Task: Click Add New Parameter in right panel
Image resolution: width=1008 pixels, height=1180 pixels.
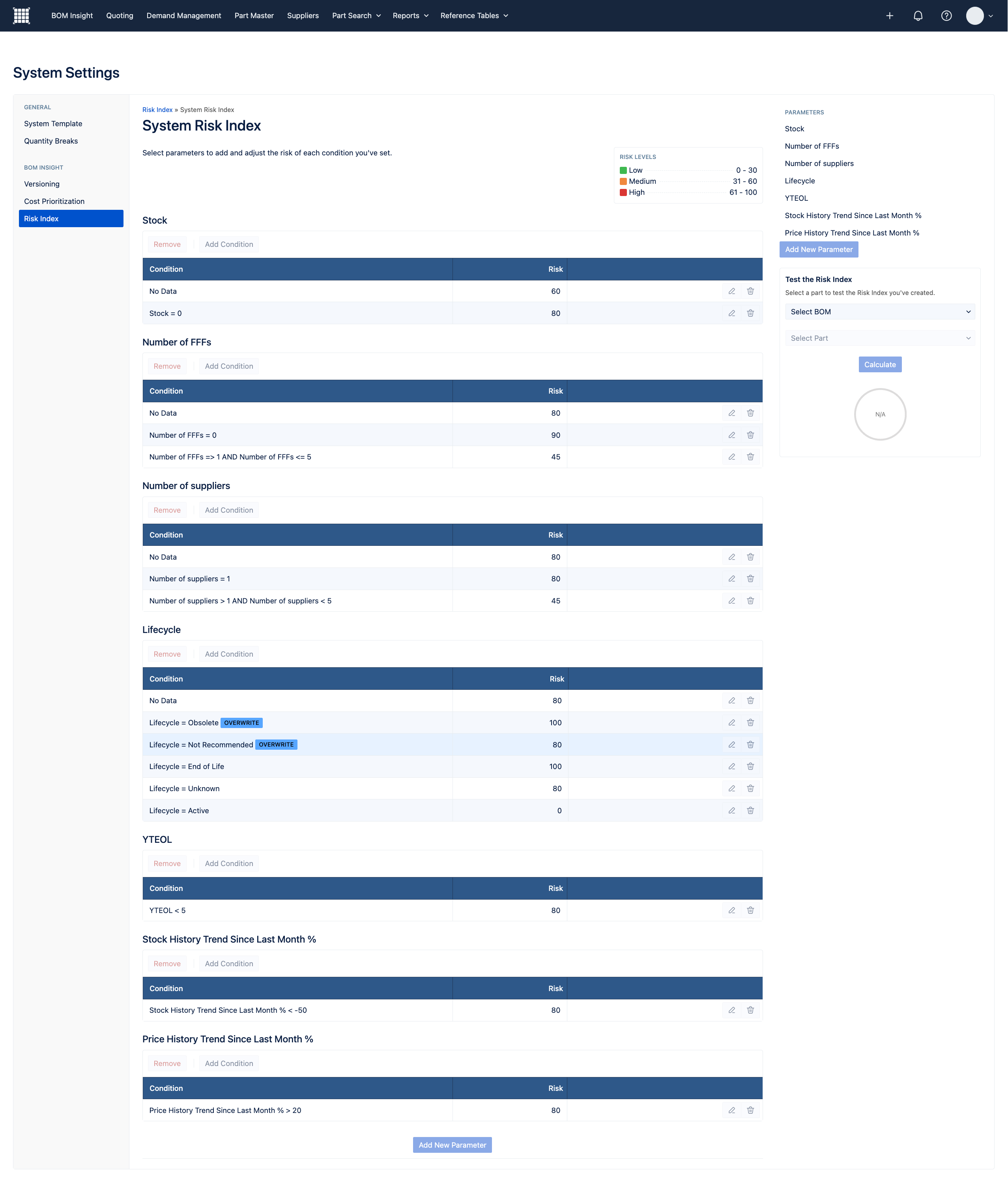Action: 819,249
